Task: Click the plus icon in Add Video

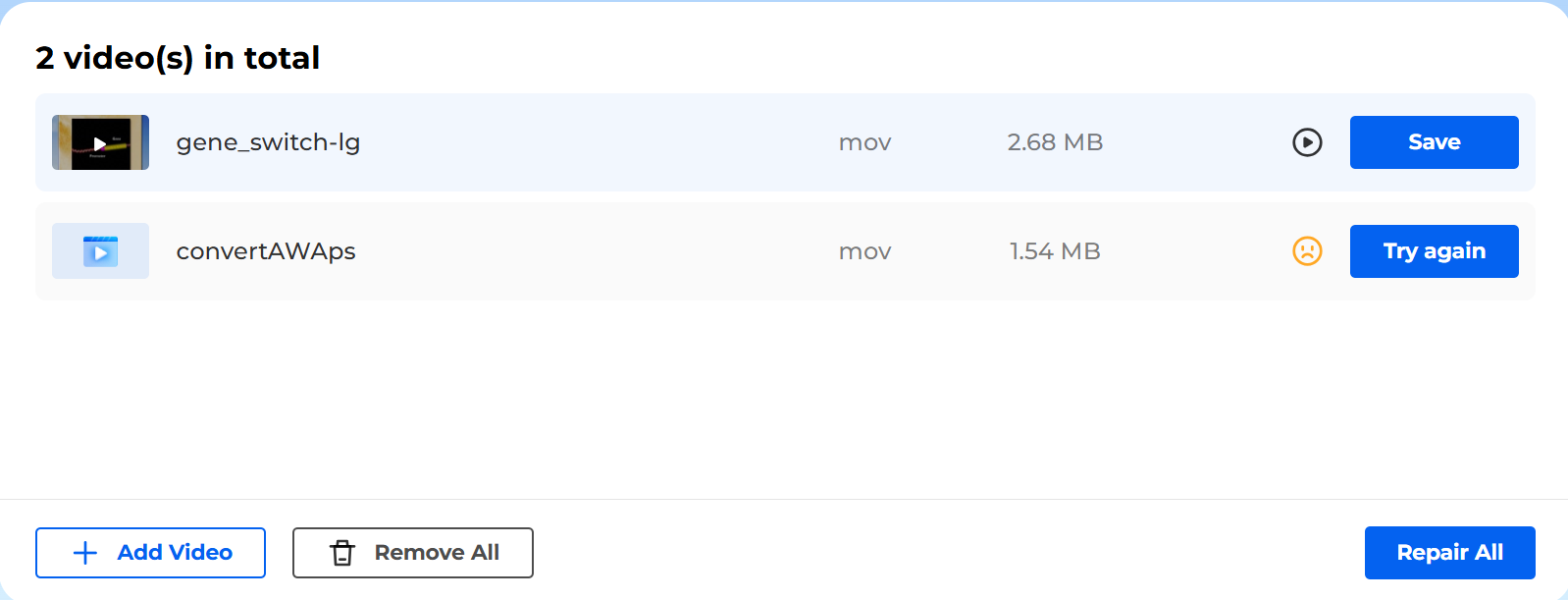Action: pos(85,553)
